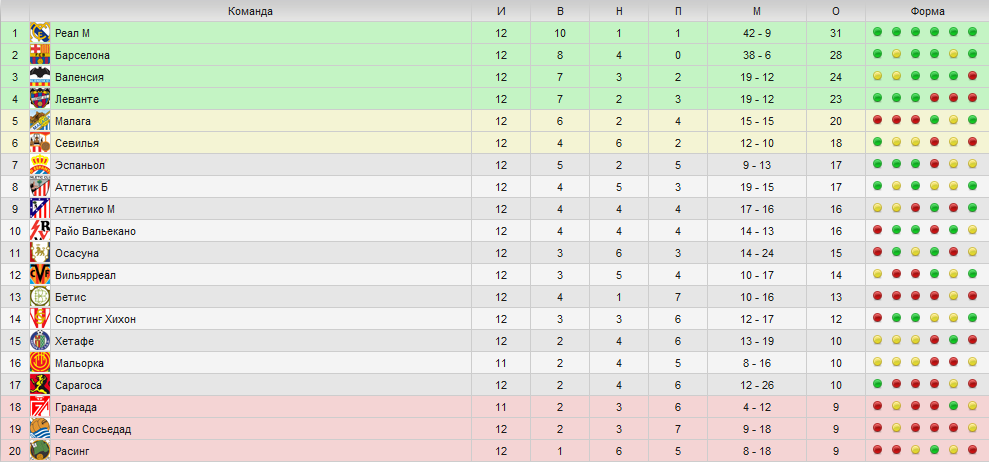Click Гранада's green form dot
Image resolution: width=989 pixels, height=462 pixels.
pos(954,406)
